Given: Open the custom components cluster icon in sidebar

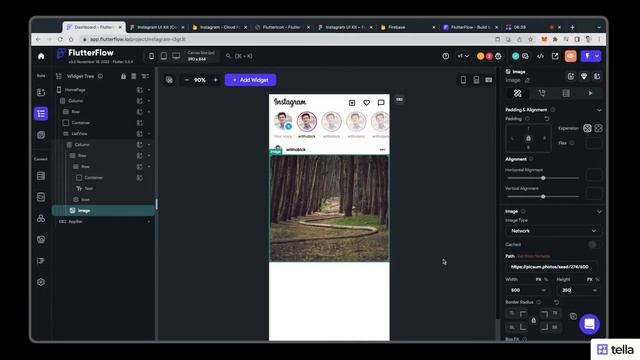Looking at the screenshot, I should tap(41, 218).
